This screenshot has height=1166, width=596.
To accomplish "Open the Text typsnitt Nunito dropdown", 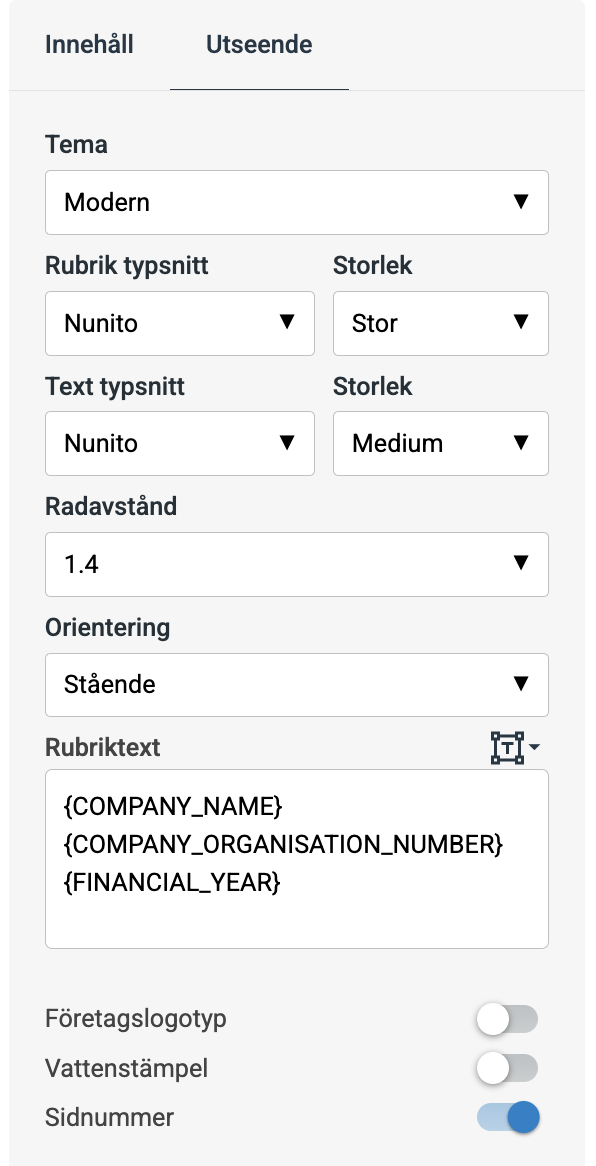I will pyautogui.click(x=180, y=443).
